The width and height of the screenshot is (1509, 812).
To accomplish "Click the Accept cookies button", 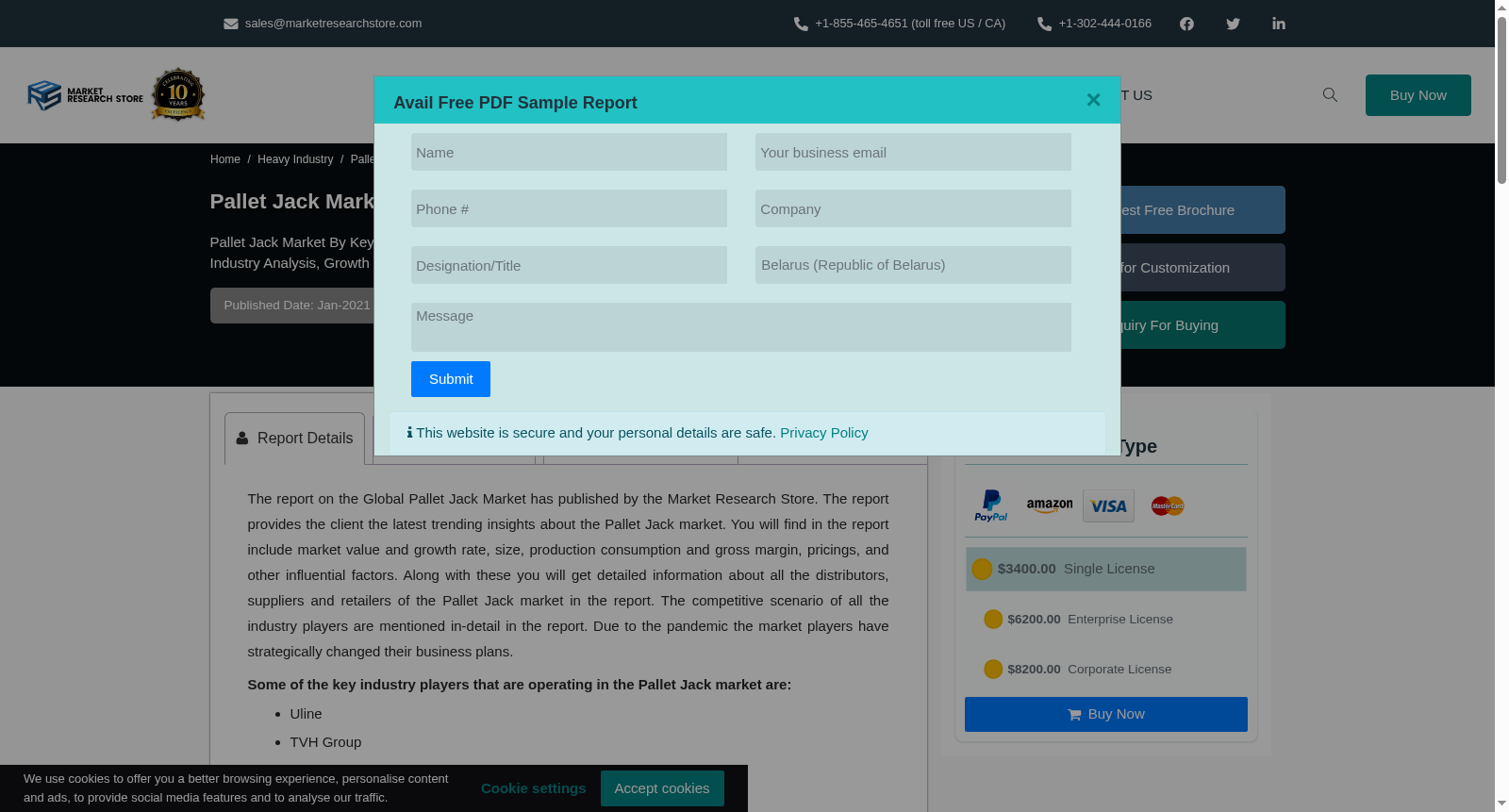I will coord(662,788).
